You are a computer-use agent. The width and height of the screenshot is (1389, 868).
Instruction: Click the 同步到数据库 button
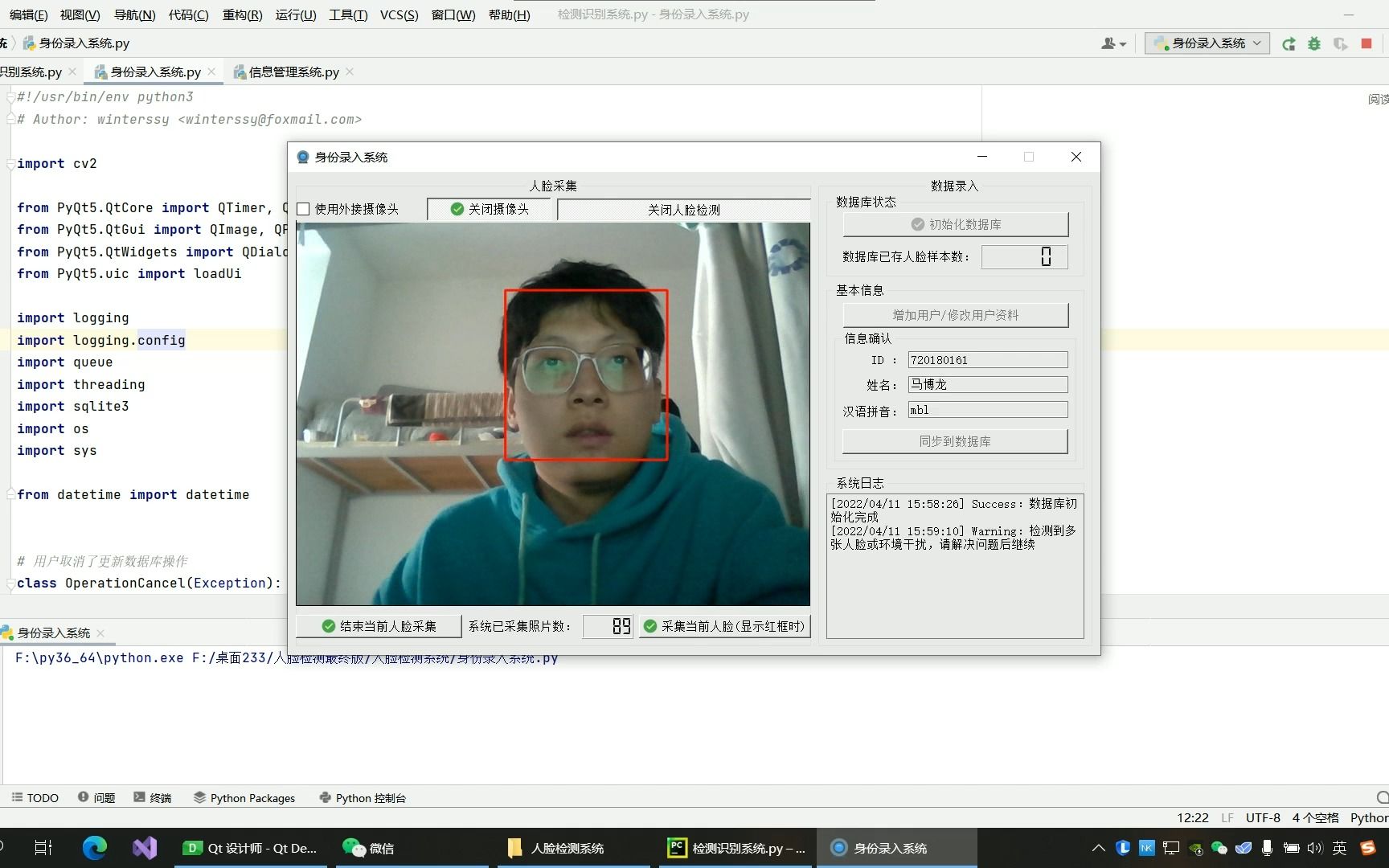[953, 440]
